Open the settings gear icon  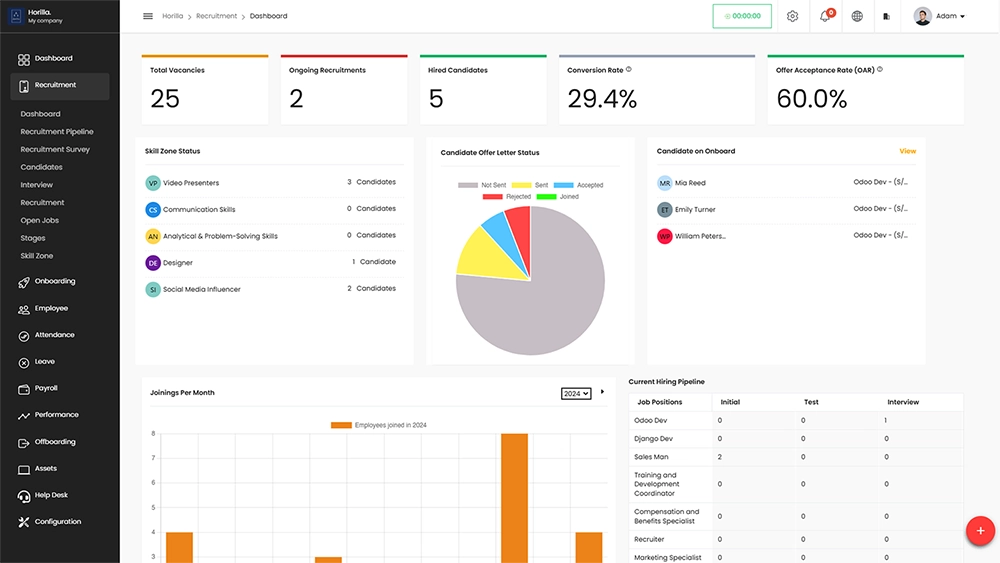tap(792, 16)
